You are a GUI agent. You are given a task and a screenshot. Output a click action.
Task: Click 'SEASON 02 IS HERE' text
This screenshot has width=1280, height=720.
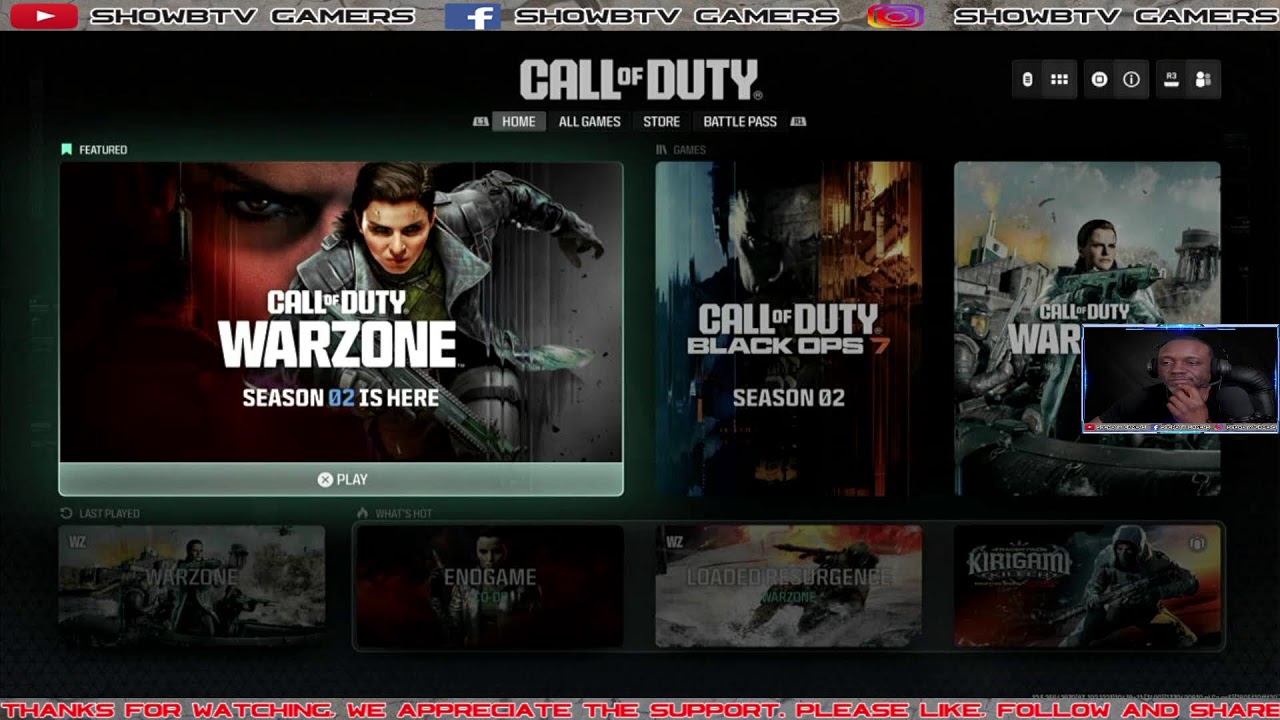tap(341, 398)
